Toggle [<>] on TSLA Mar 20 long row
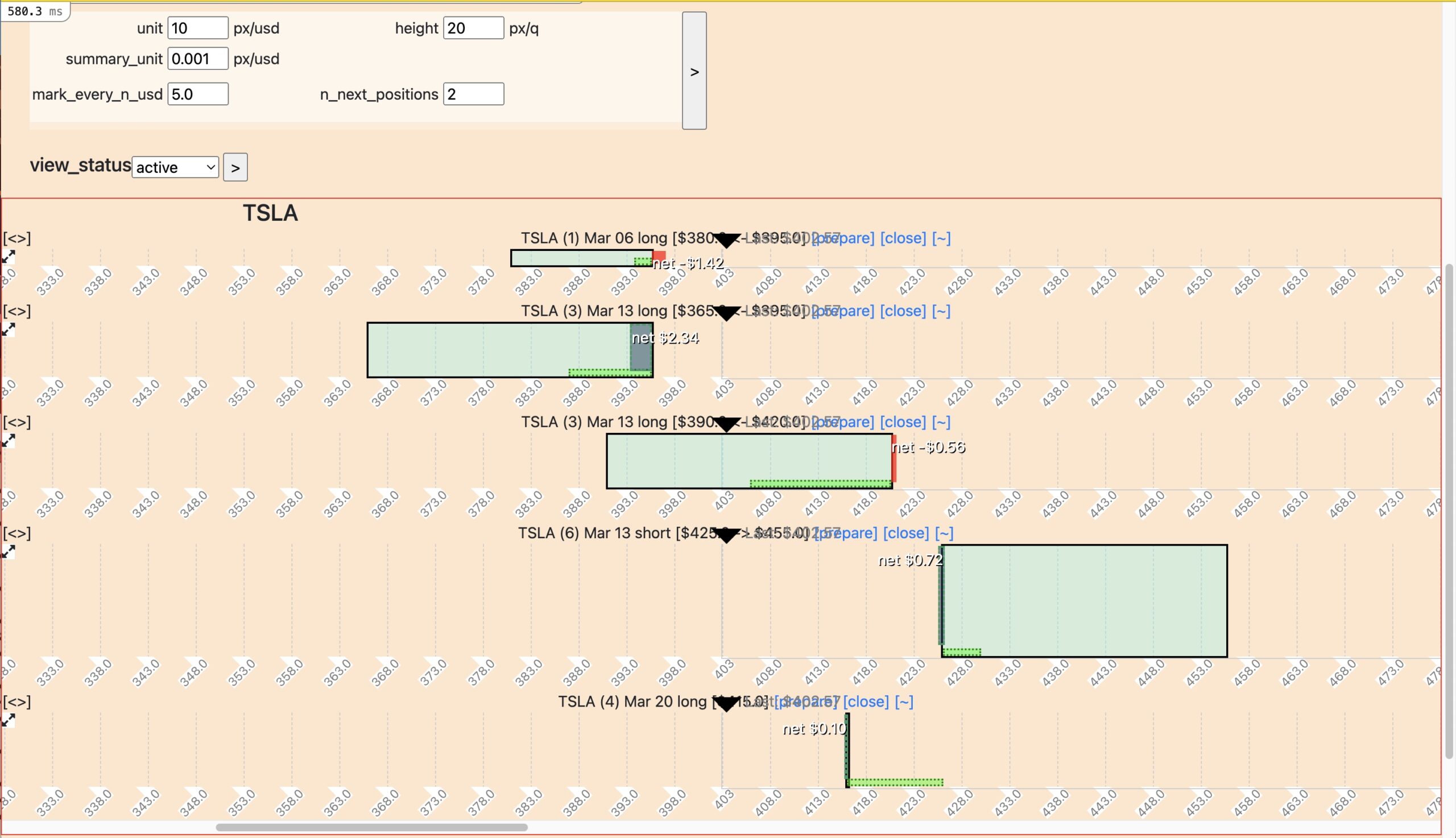1456x838 pixels. click(16, 701)
